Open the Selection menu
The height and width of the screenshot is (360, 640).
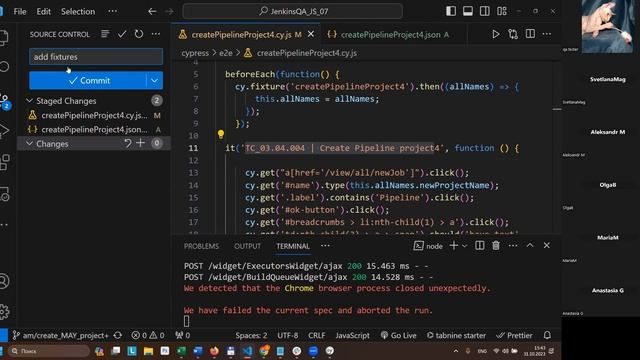78,11
